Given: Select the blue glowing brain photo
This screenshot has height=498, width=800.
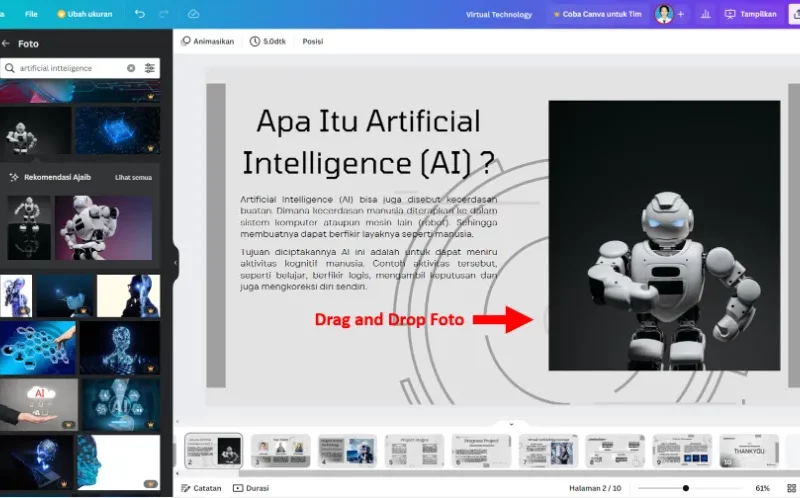Looking at the screenshot, I should 118,131.
